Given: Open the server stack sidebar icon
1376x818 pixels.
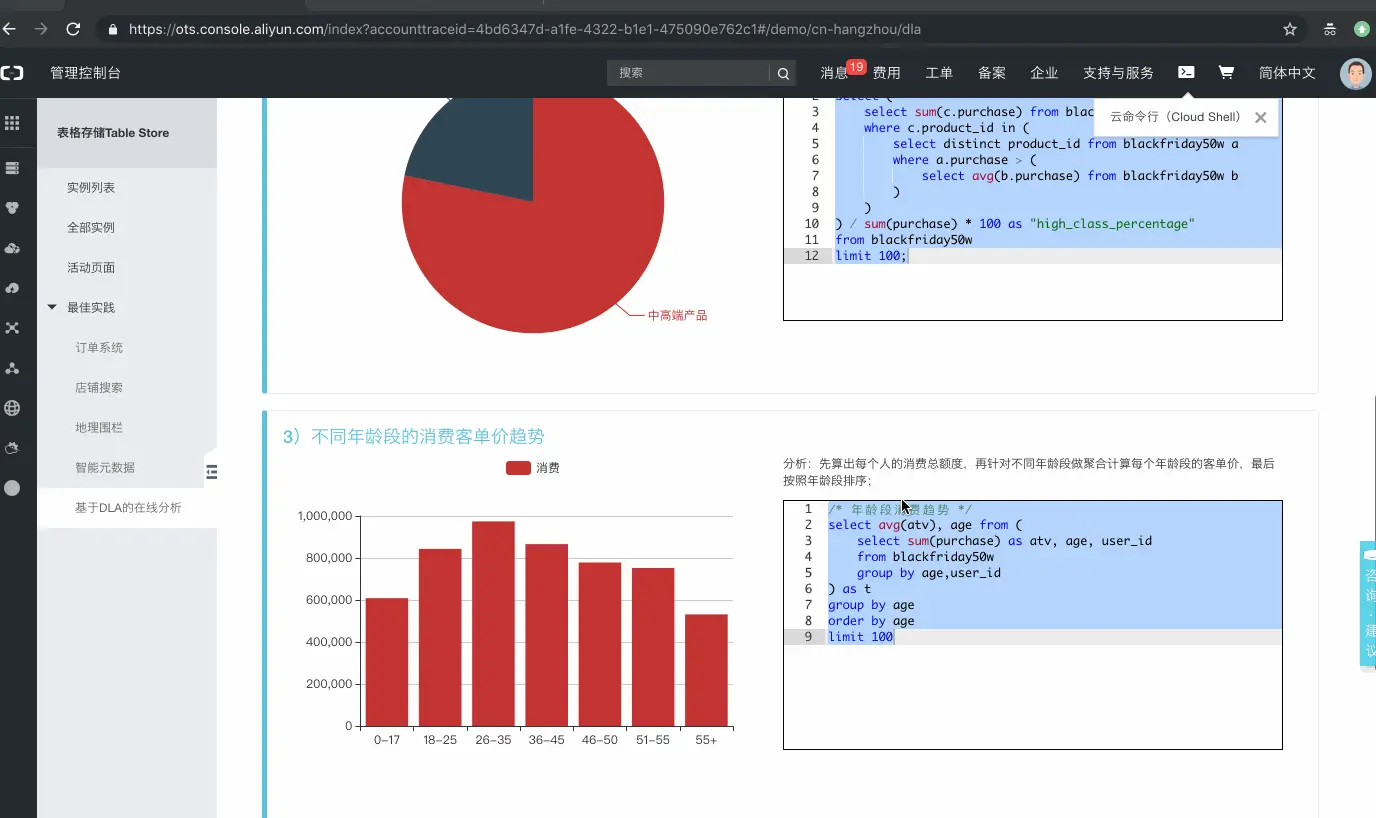Looking at the screenshot, I should pos(12,168).
